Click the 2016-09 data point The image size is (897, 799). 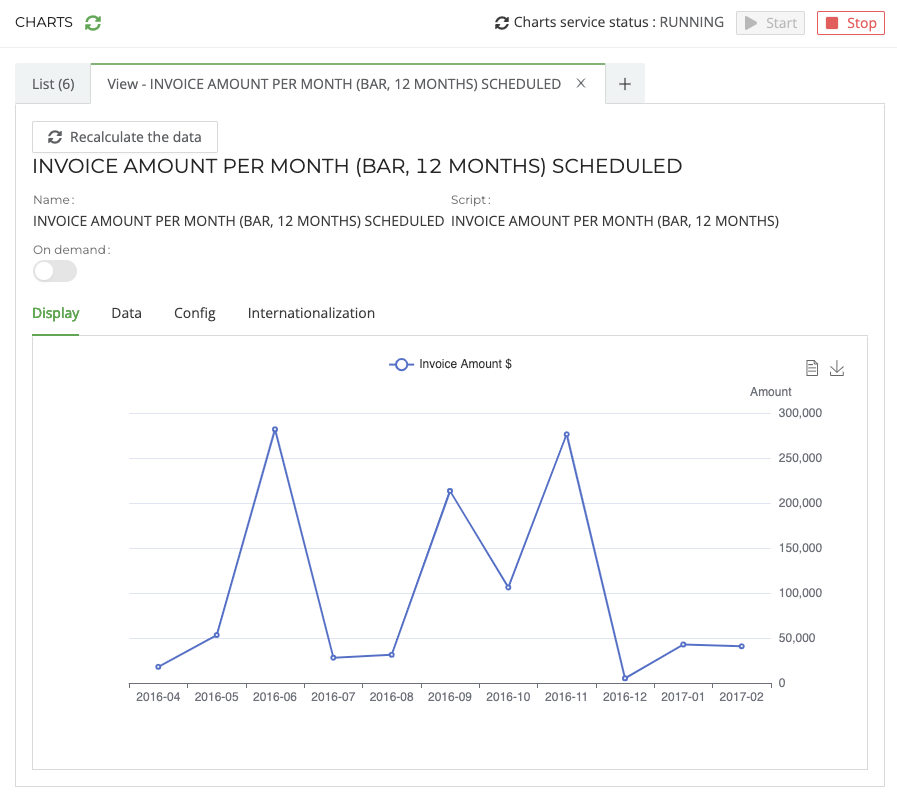pos(450,491)
